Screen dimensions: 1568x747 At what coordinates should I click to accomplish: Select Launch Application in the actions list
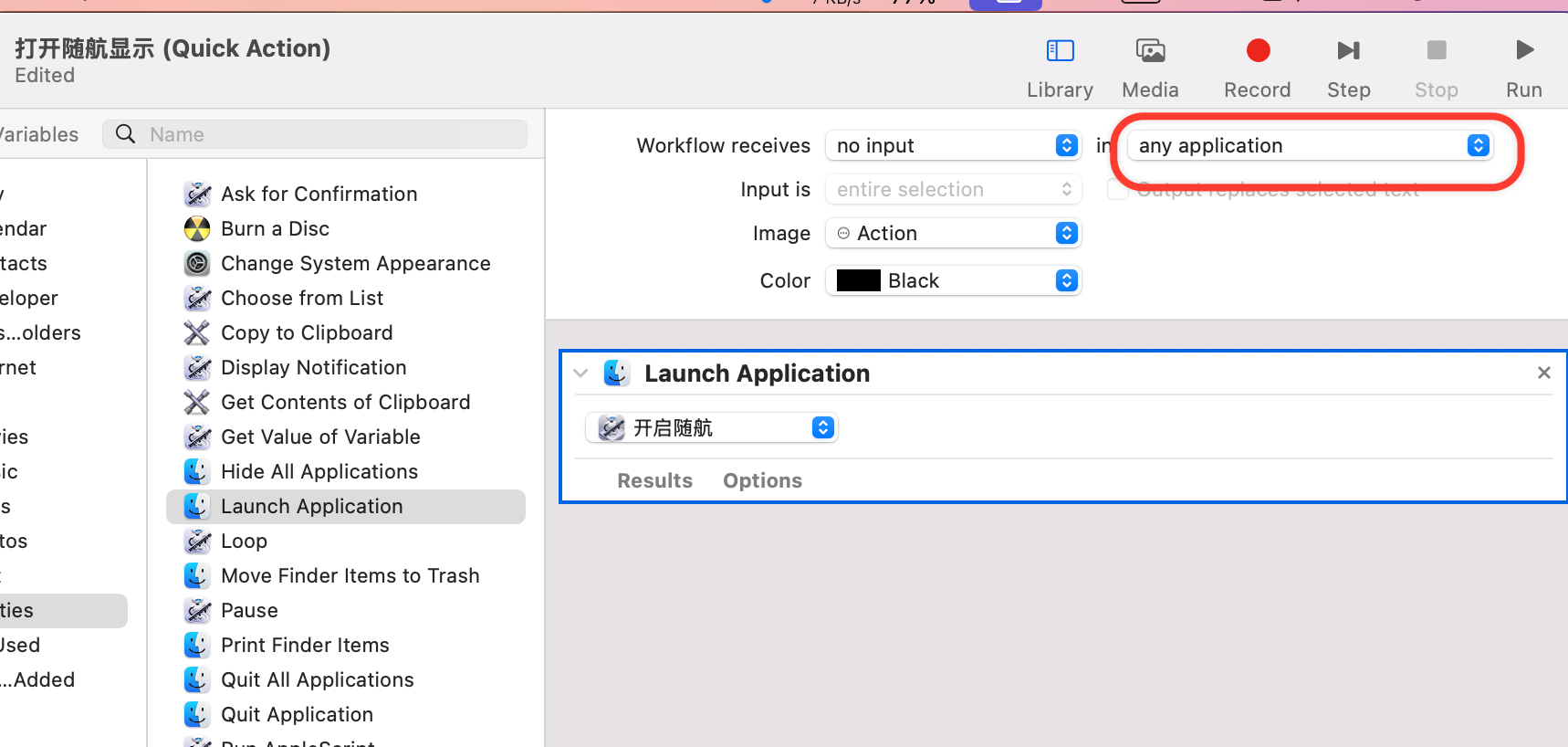pos(346,506)
